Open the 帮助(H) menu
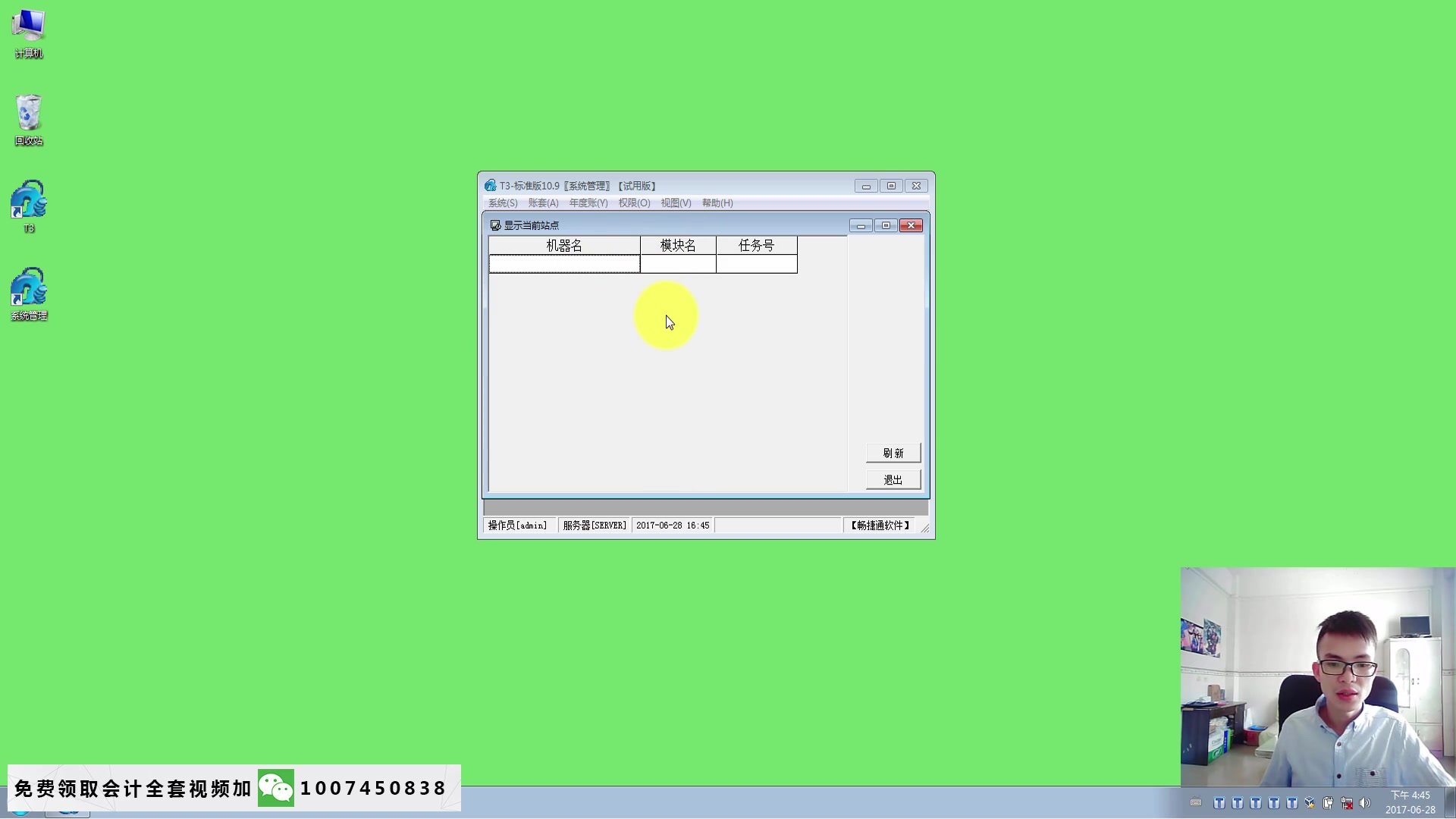 717,203
